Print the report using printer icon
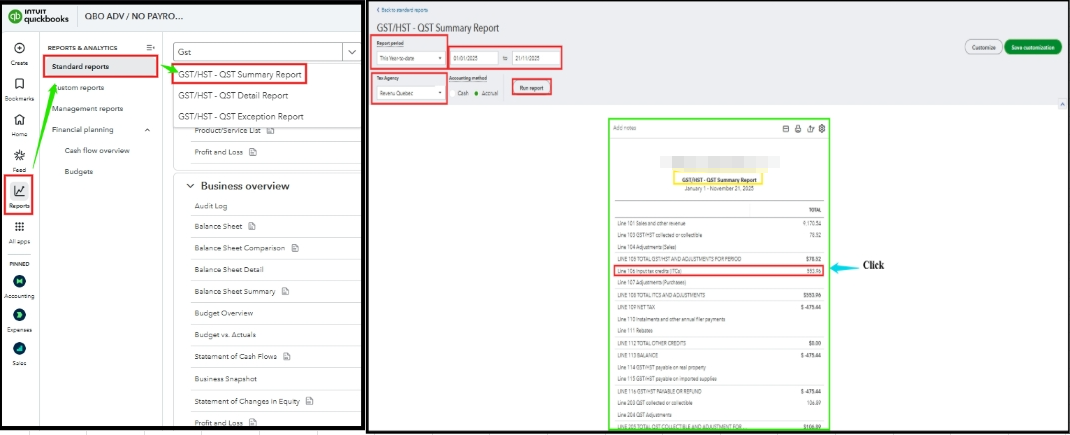 [x=798, y=128]
